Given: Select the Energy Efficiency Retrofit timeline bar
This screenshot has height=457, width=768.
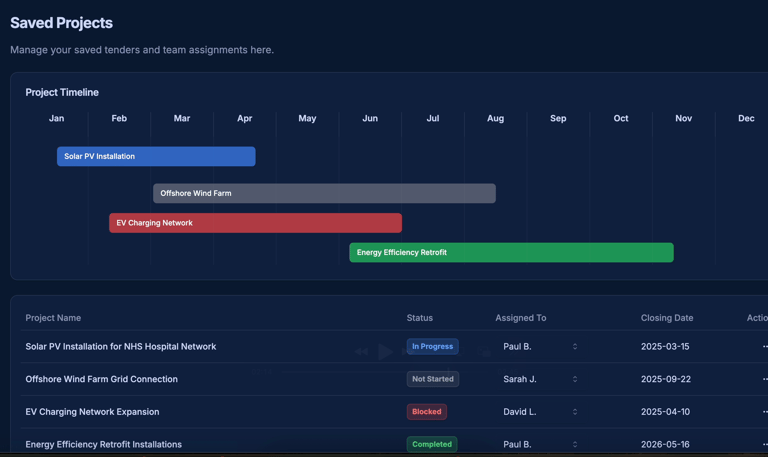Looking at the screenshot, I should [511, 252].
